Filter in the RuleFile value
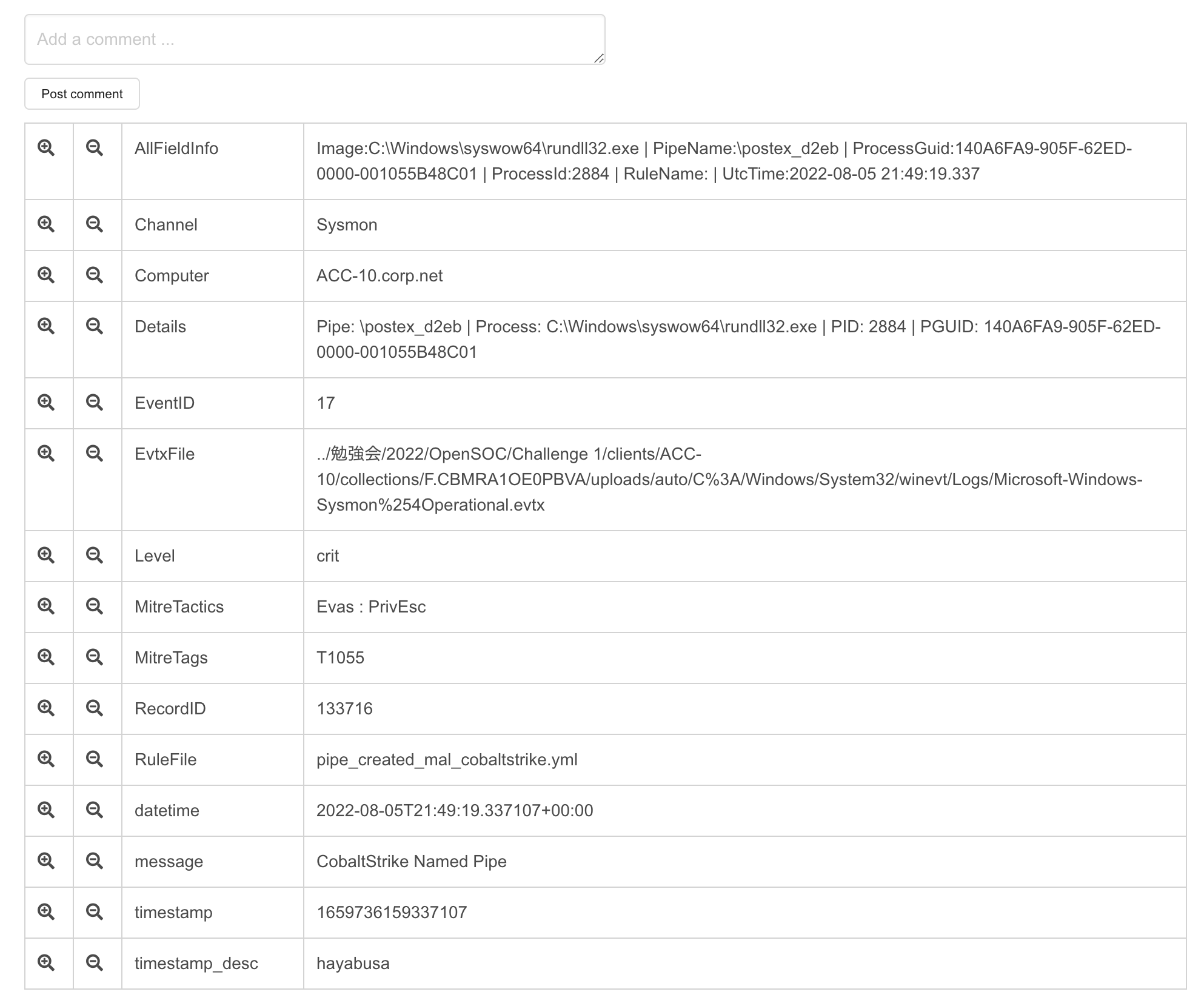The image size is (1204, 1003). tap(46, 759)
